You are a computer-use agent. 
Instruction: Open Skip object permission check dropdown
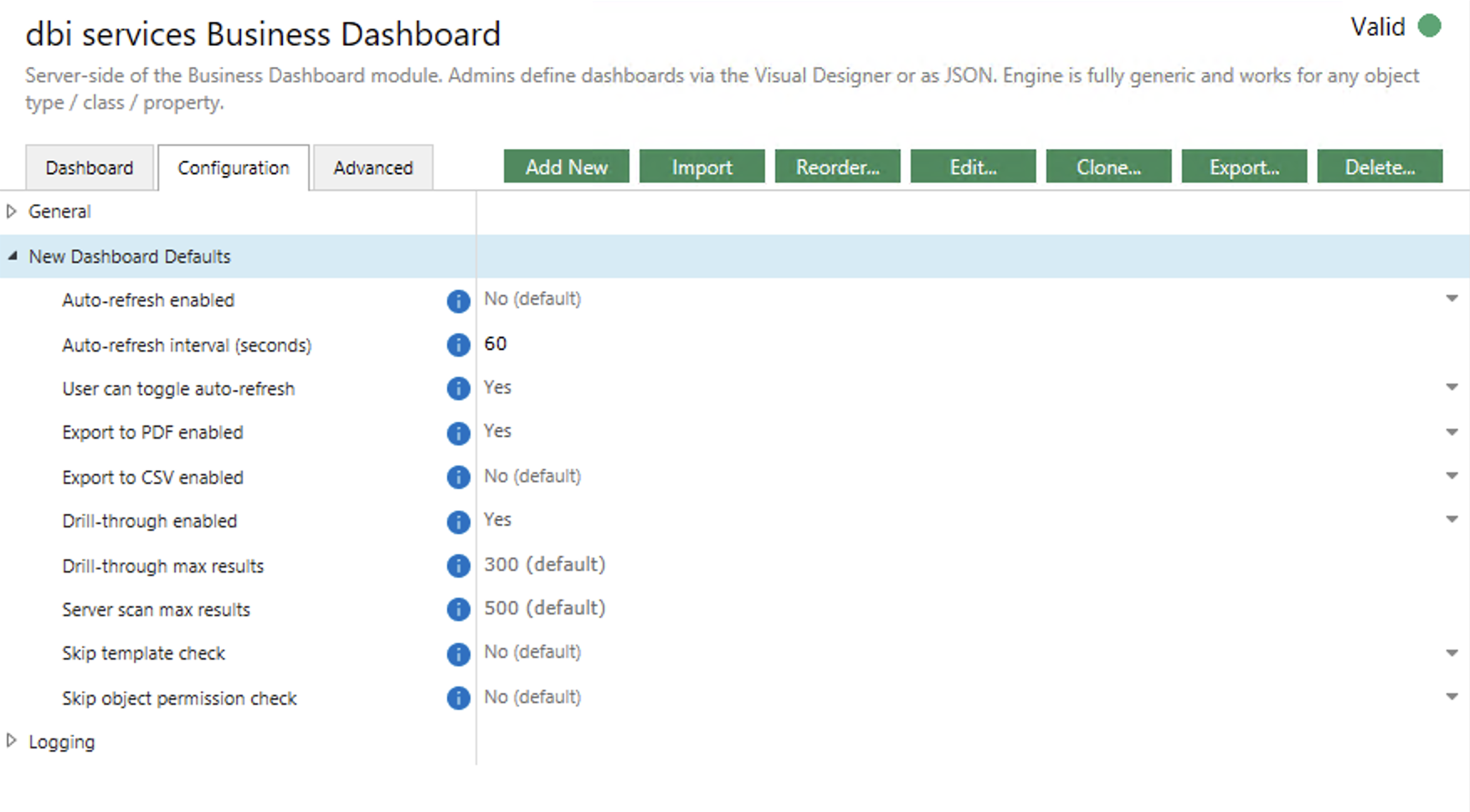(1452, 696)
